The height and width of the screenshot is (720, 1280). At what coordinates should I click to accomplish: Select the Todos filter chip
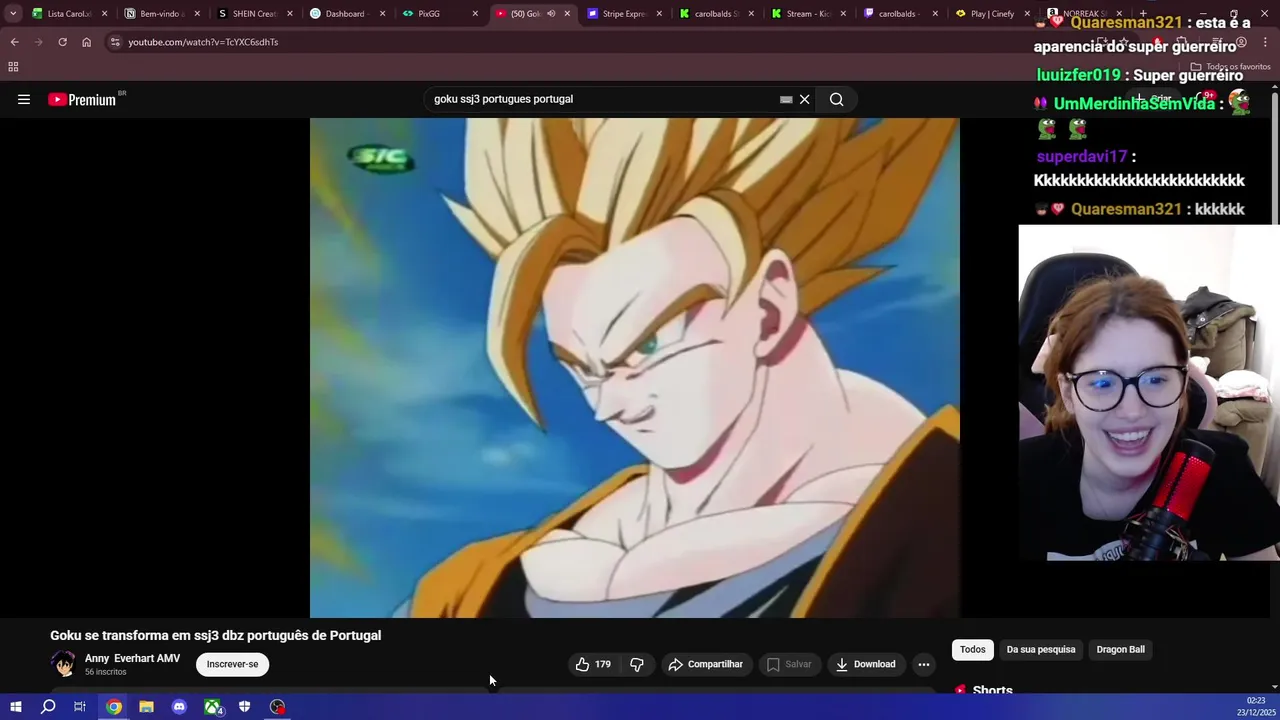972,649
